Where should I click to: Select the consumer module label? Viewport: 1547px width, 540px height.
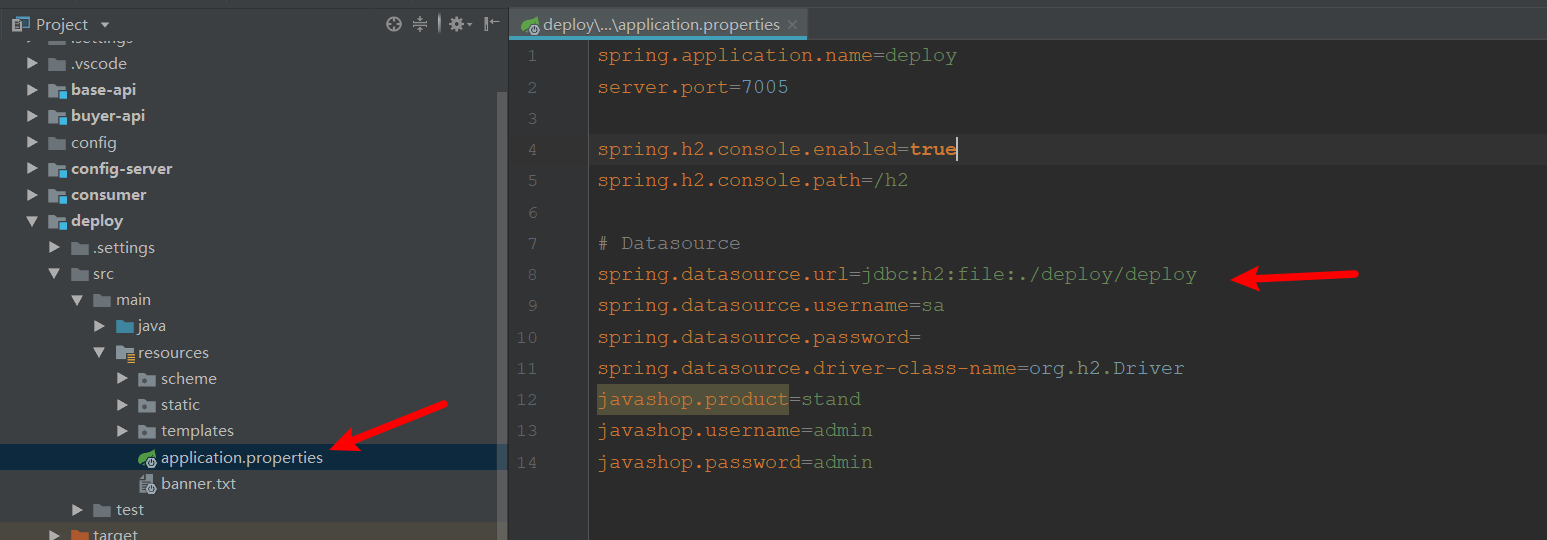(108, 195)
